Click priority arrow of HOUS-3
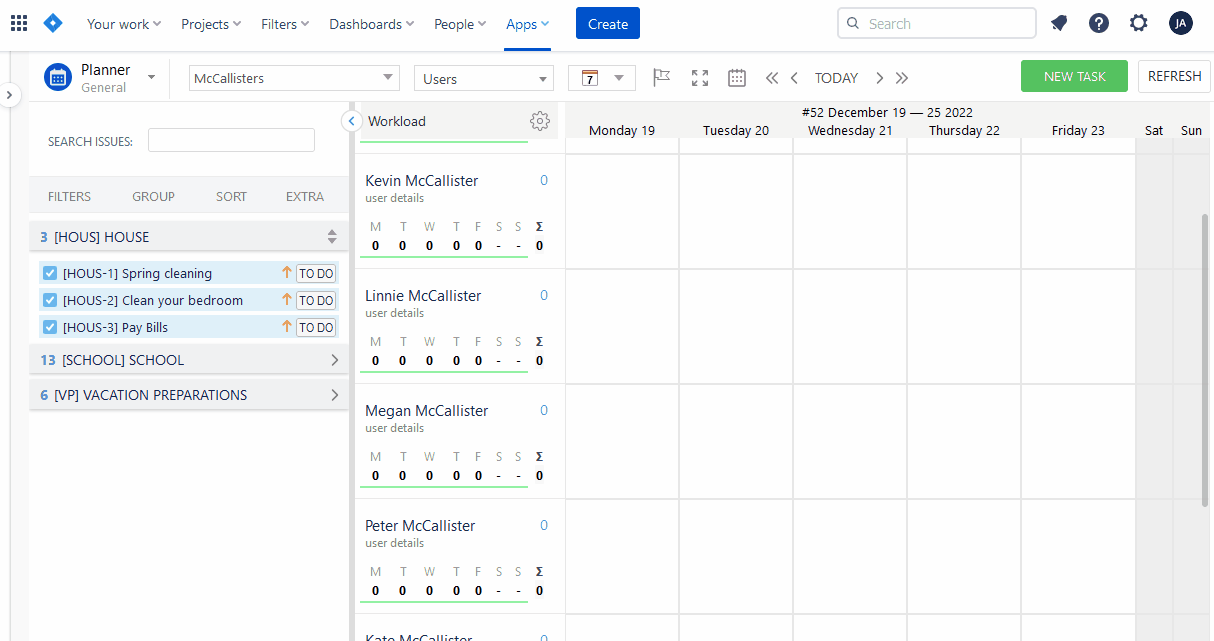Image resolution: width=1214 pixels, height=641 pixels. pyautogui.click(x=287, y=326)
